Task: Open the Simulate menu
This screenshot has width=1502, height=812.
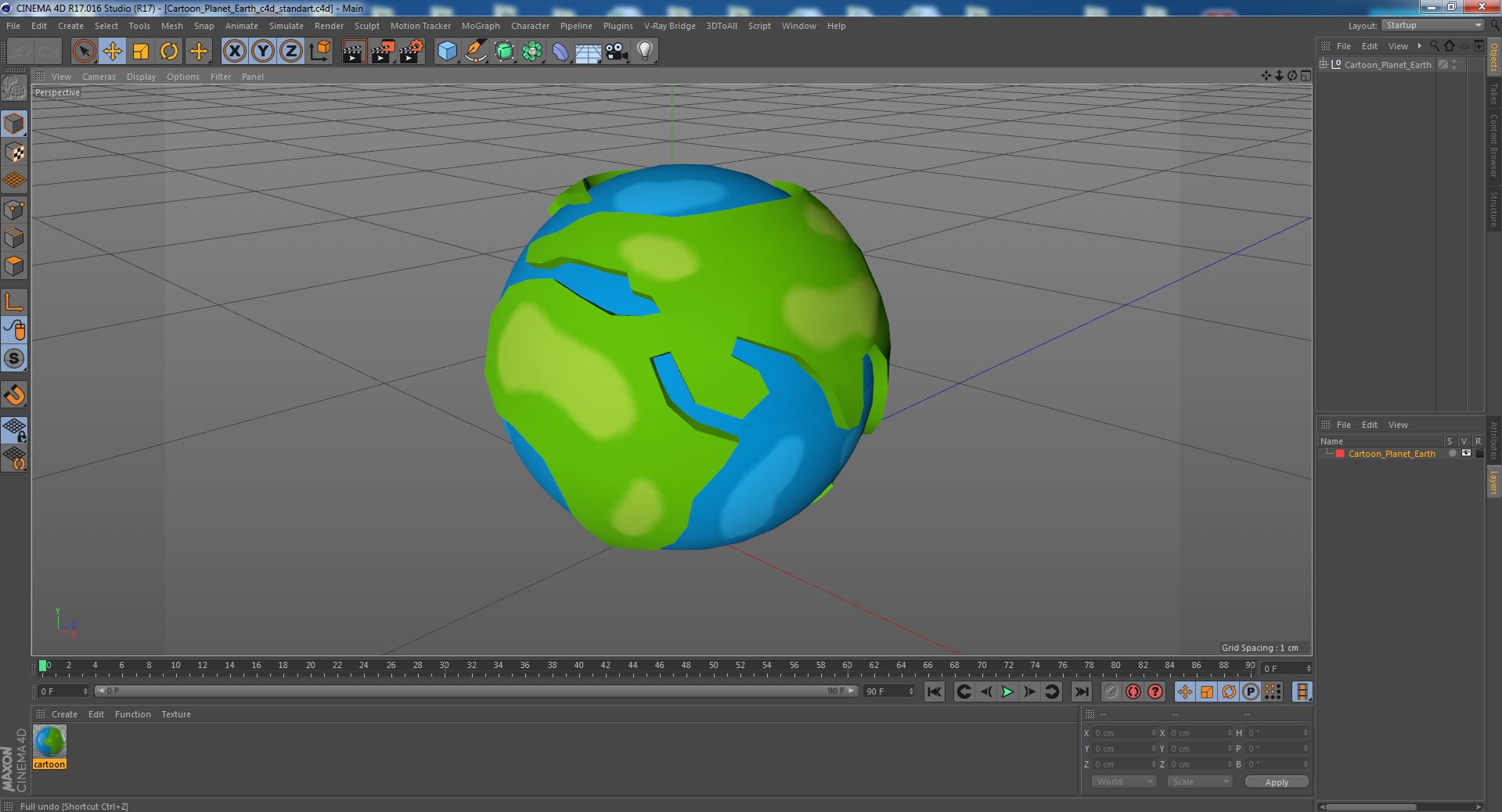Action: tap(286, 26)
